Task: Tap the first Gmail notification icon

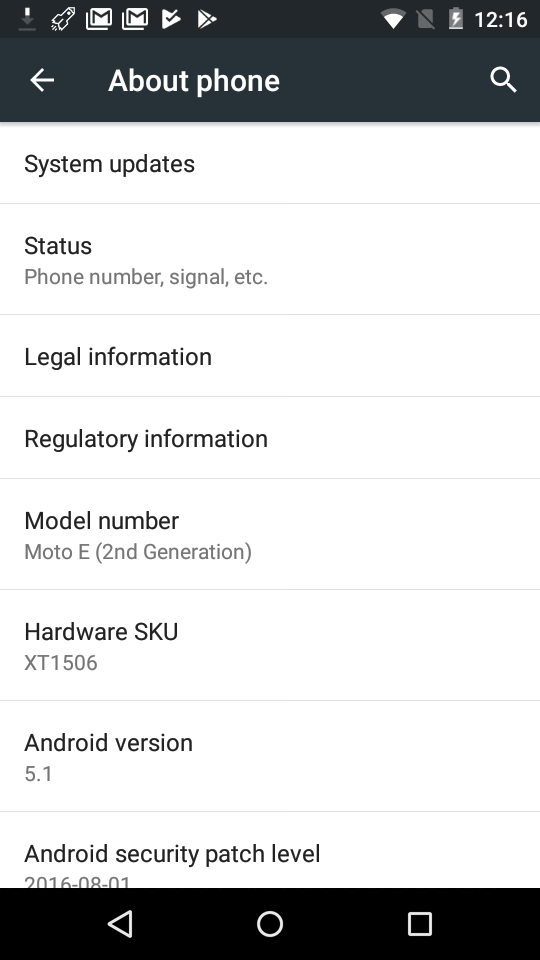Action: coord(99,19)
